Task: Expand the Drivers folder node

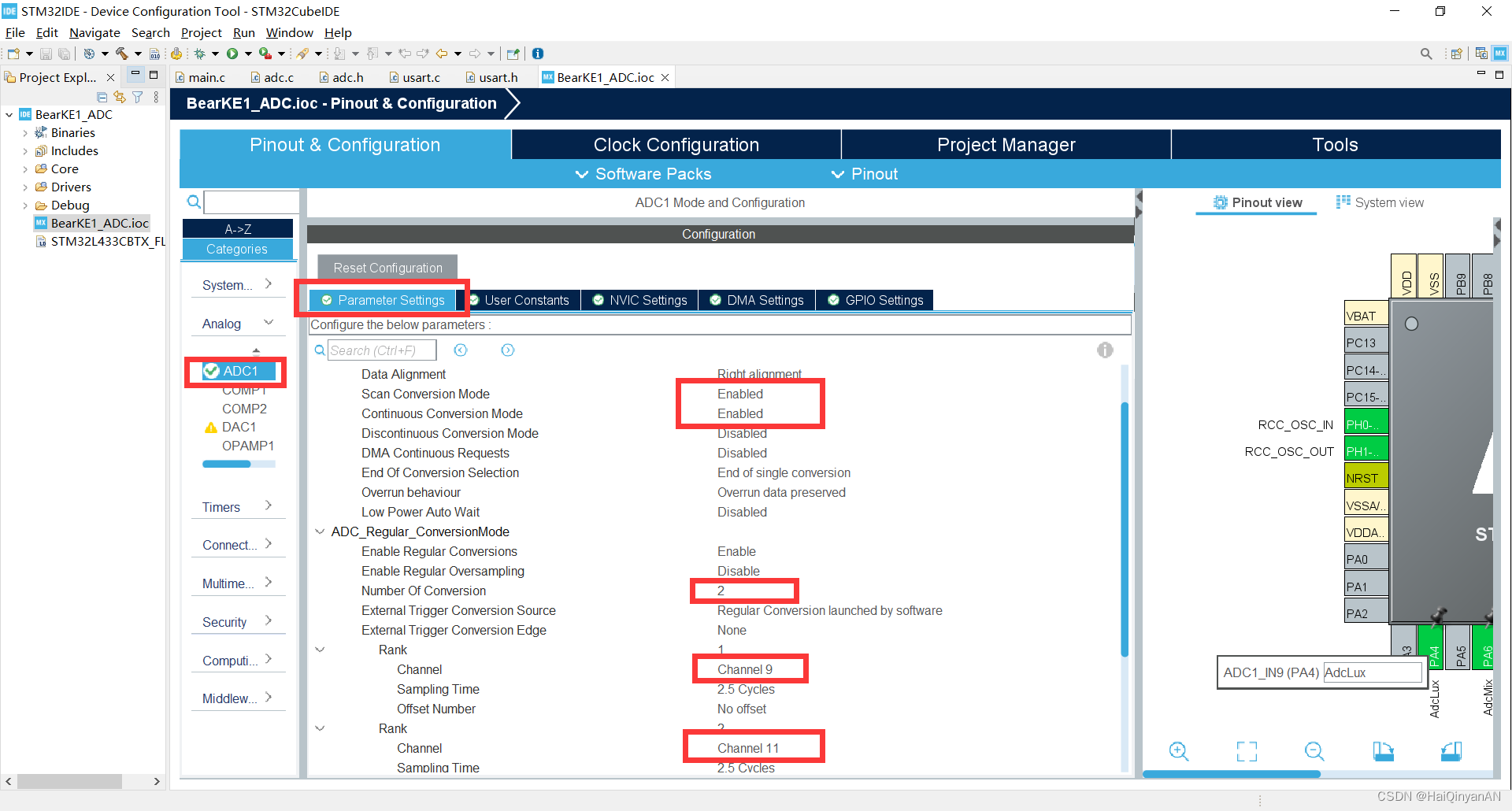Action: click(x=25, y=187)
